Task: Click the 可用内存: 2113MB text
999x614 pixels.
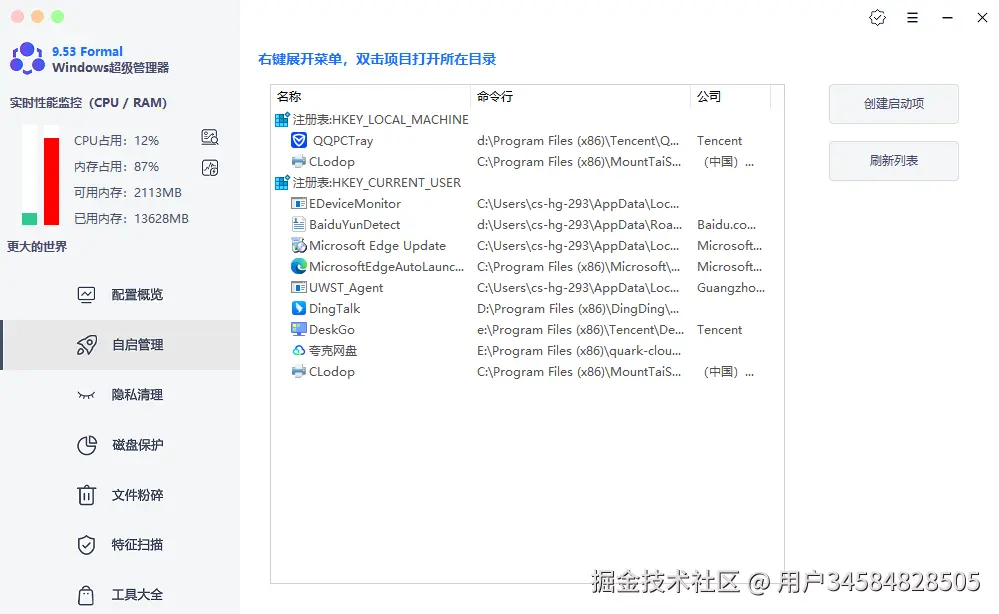Action: [x=127, y=192]
